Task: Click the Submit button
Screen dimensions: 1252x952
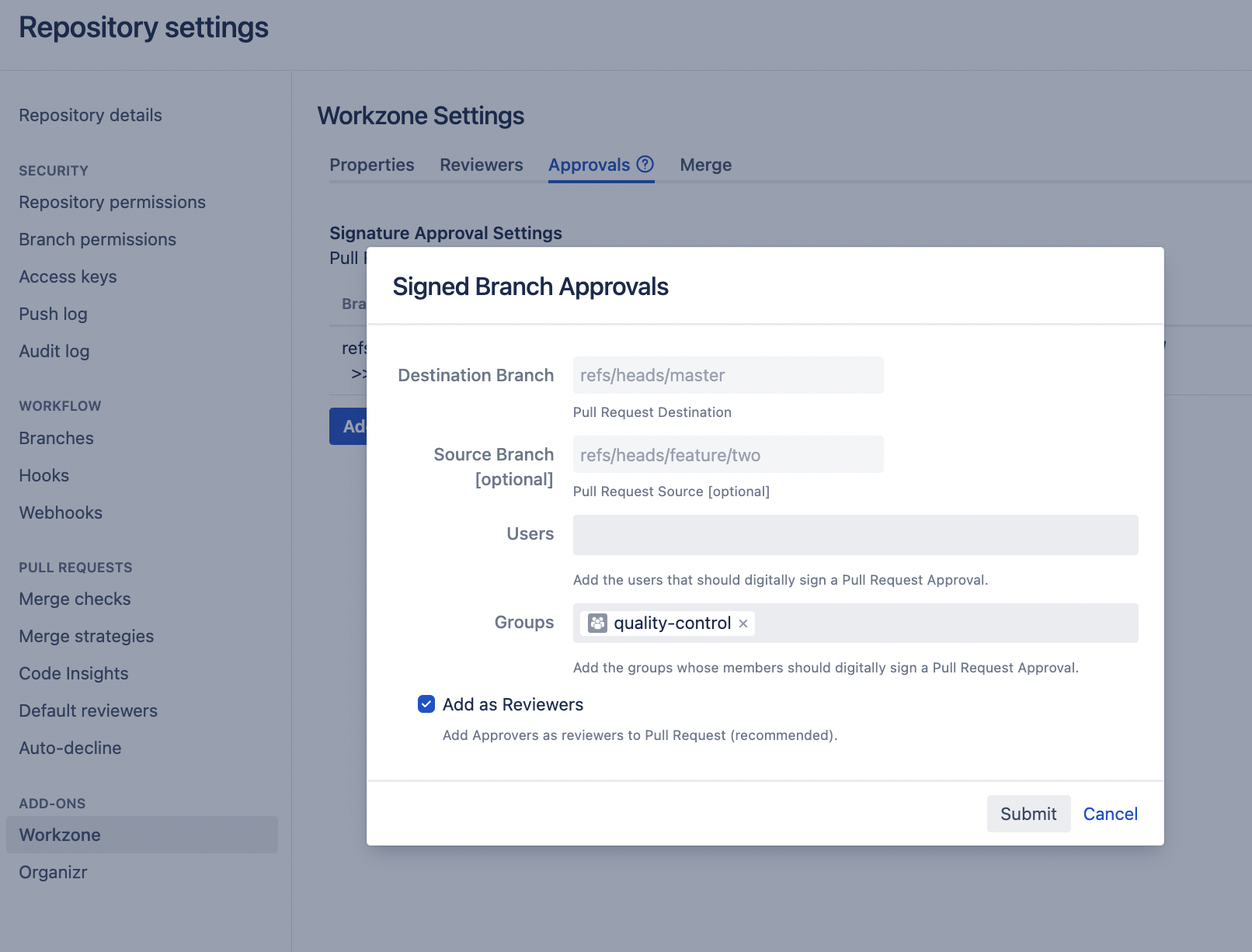Action: tap(1028, 814)
